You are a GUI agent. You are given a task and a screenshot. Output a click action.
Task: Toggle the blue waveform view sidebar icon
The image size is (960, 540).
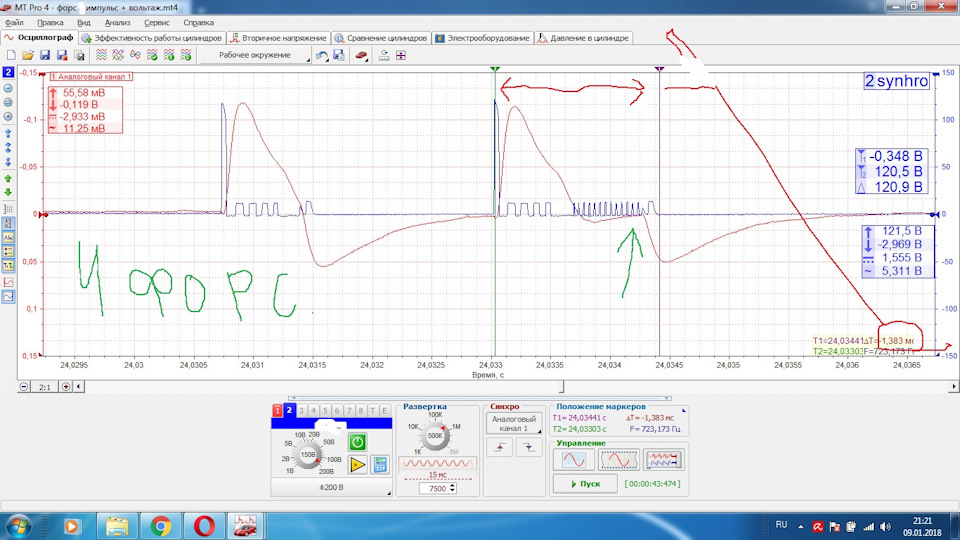(8, 296)
